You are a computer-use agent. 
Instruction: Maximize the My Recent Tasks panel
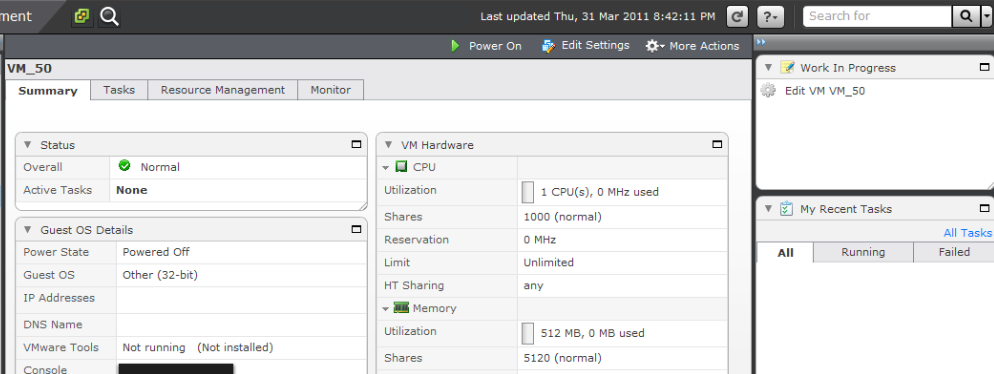pyautogui.click(x=984, y=208)
